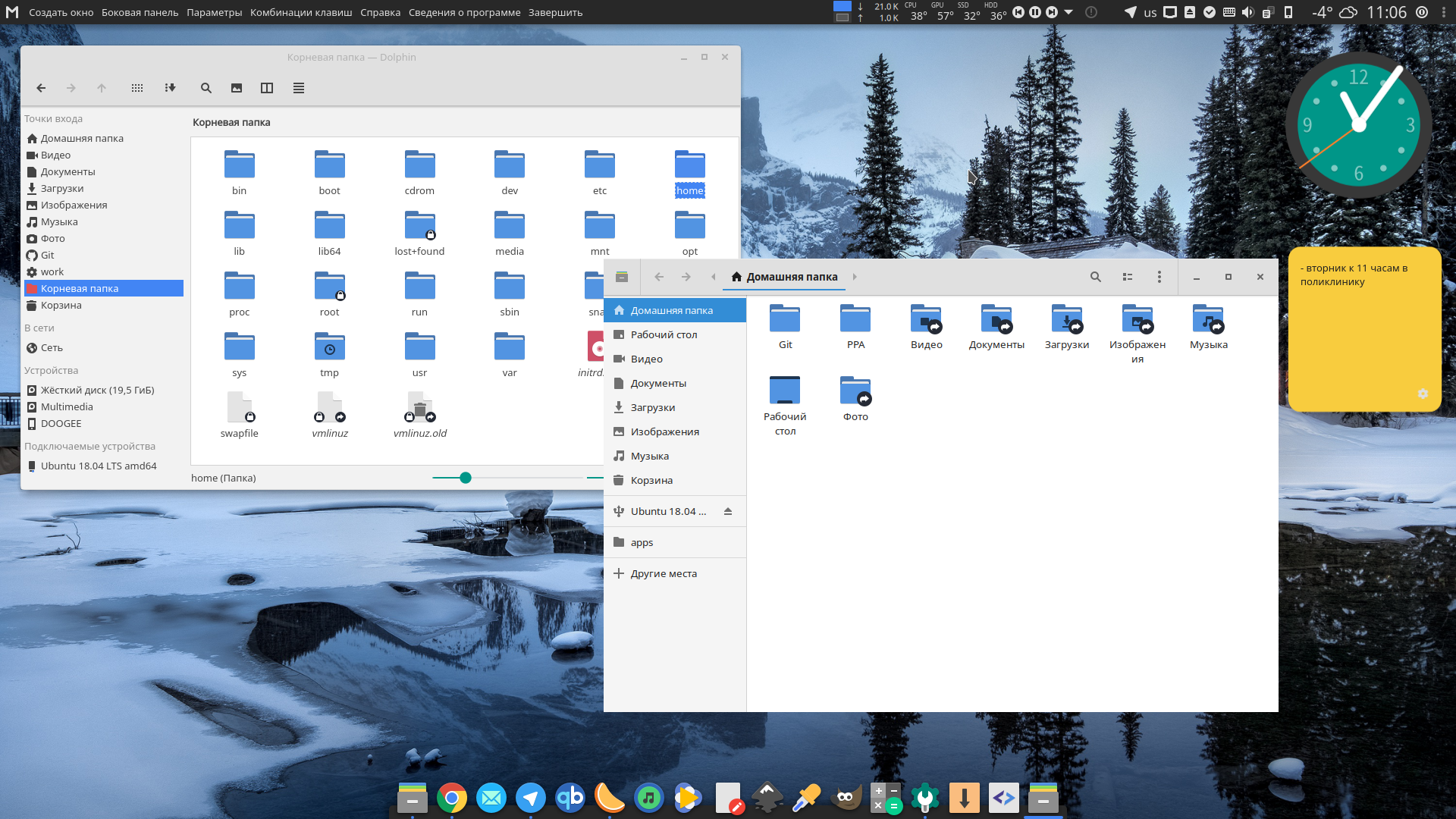The height and width of the screenshot is (819, 1456).
Task: Adjust the zoom slider in Dolphin status bar
Action: [x=465, y=478]
